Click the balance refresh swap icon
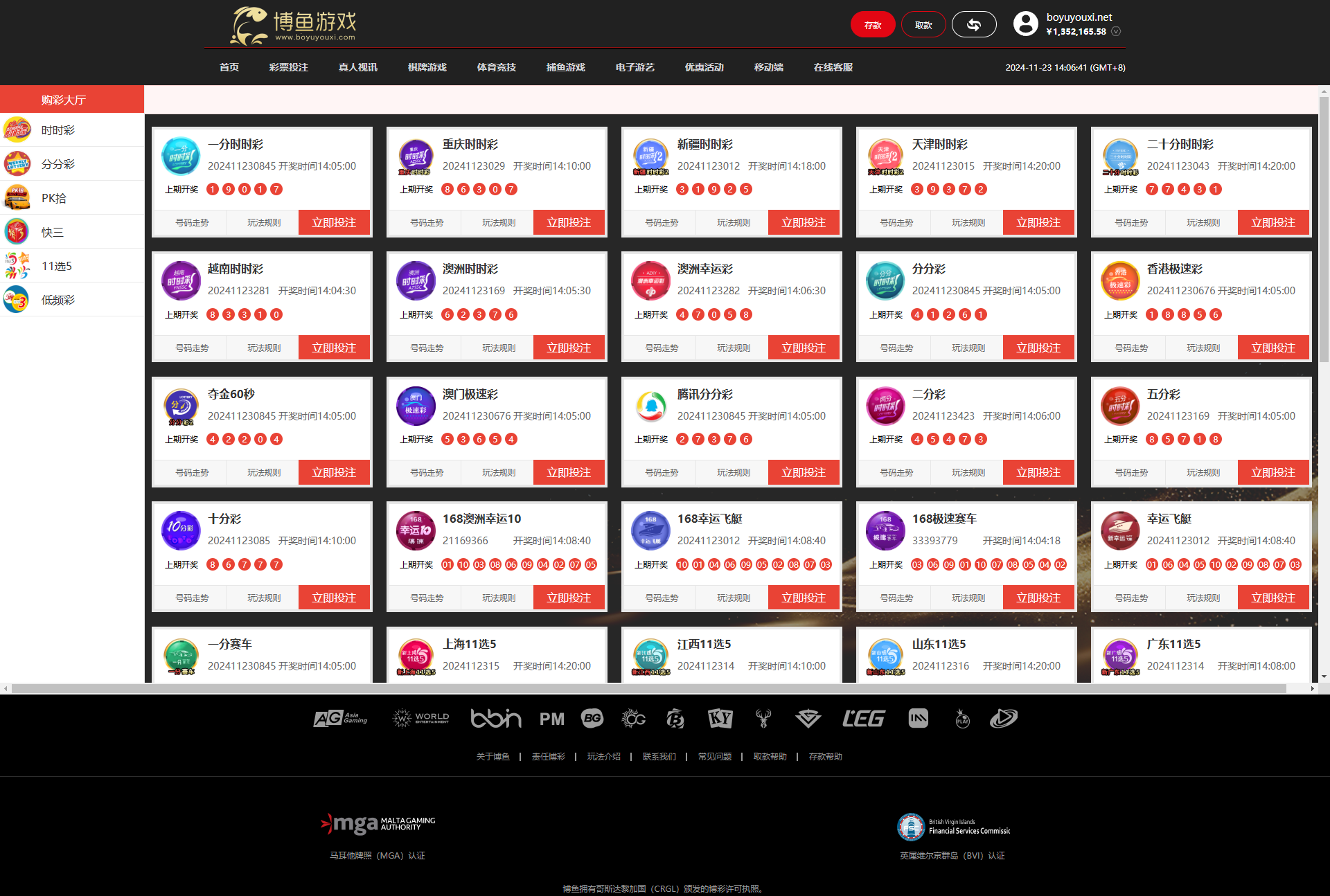This screenshot has width=1330, height=896. (973, 25)
